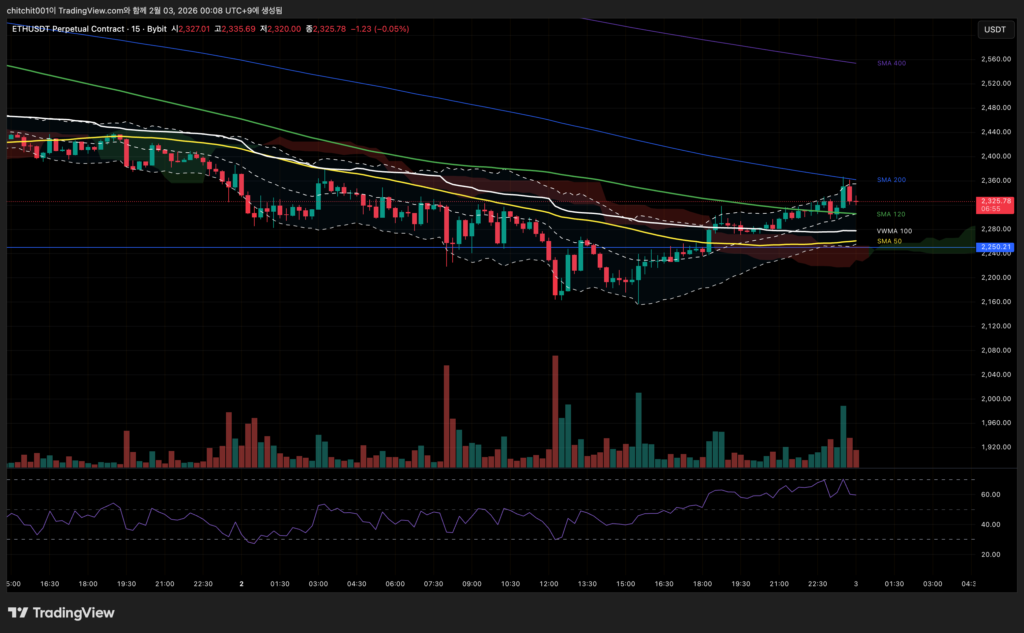Select the SMA 200 indicator label
Screen dimensions: 1024x633
click(891, 180)
